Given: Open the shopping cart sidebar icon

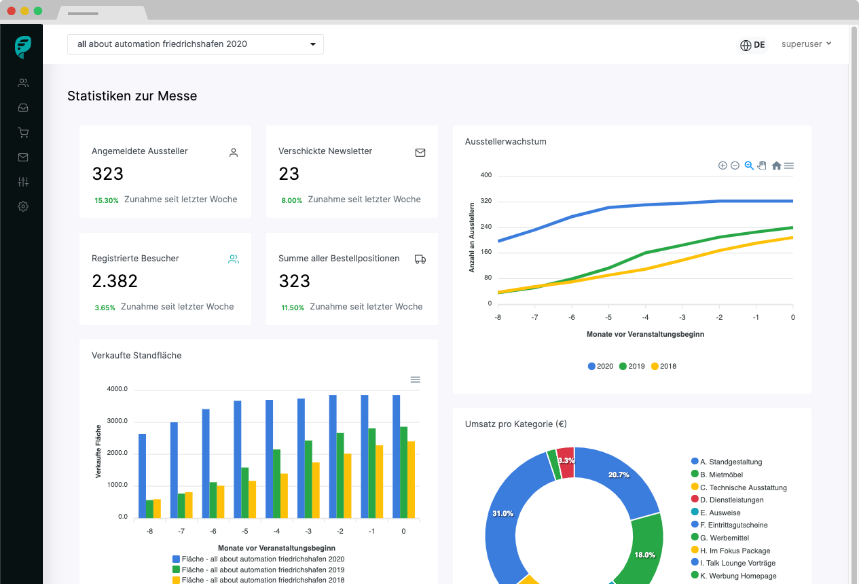Looking at the screenshot, I should pyautogui.click(x=23, y=133).
